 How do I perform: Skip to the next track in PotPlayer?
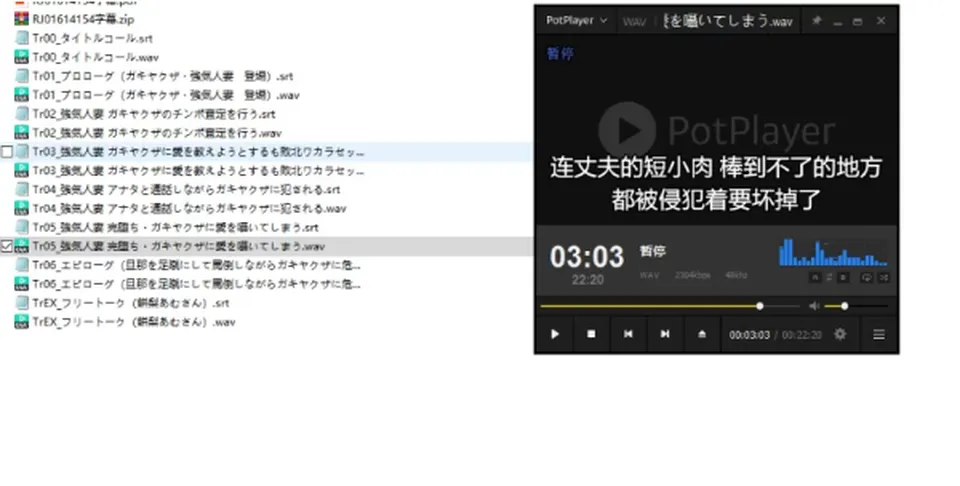664,334
